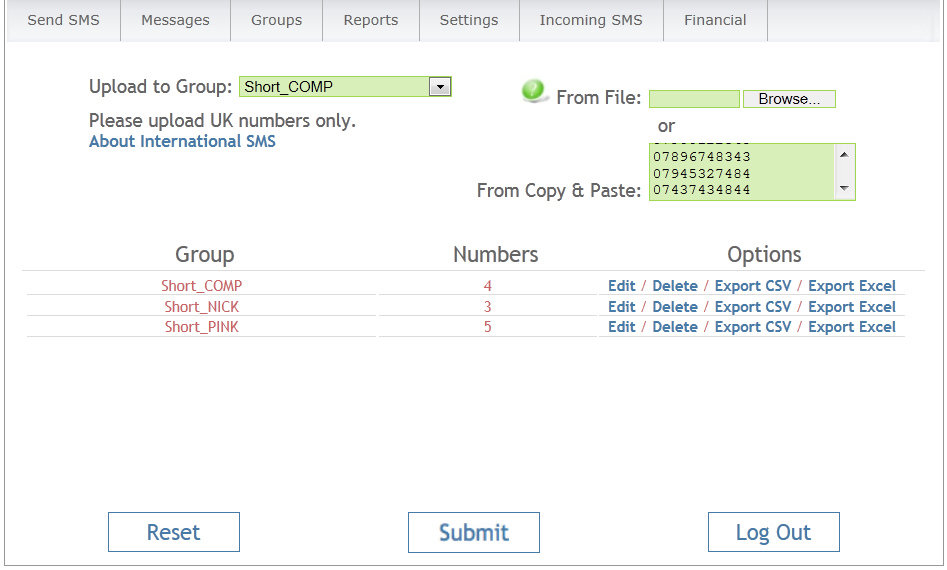Click the green help icon beside From File
Viewport: 947px width, 570px height.
pos(533,91)
